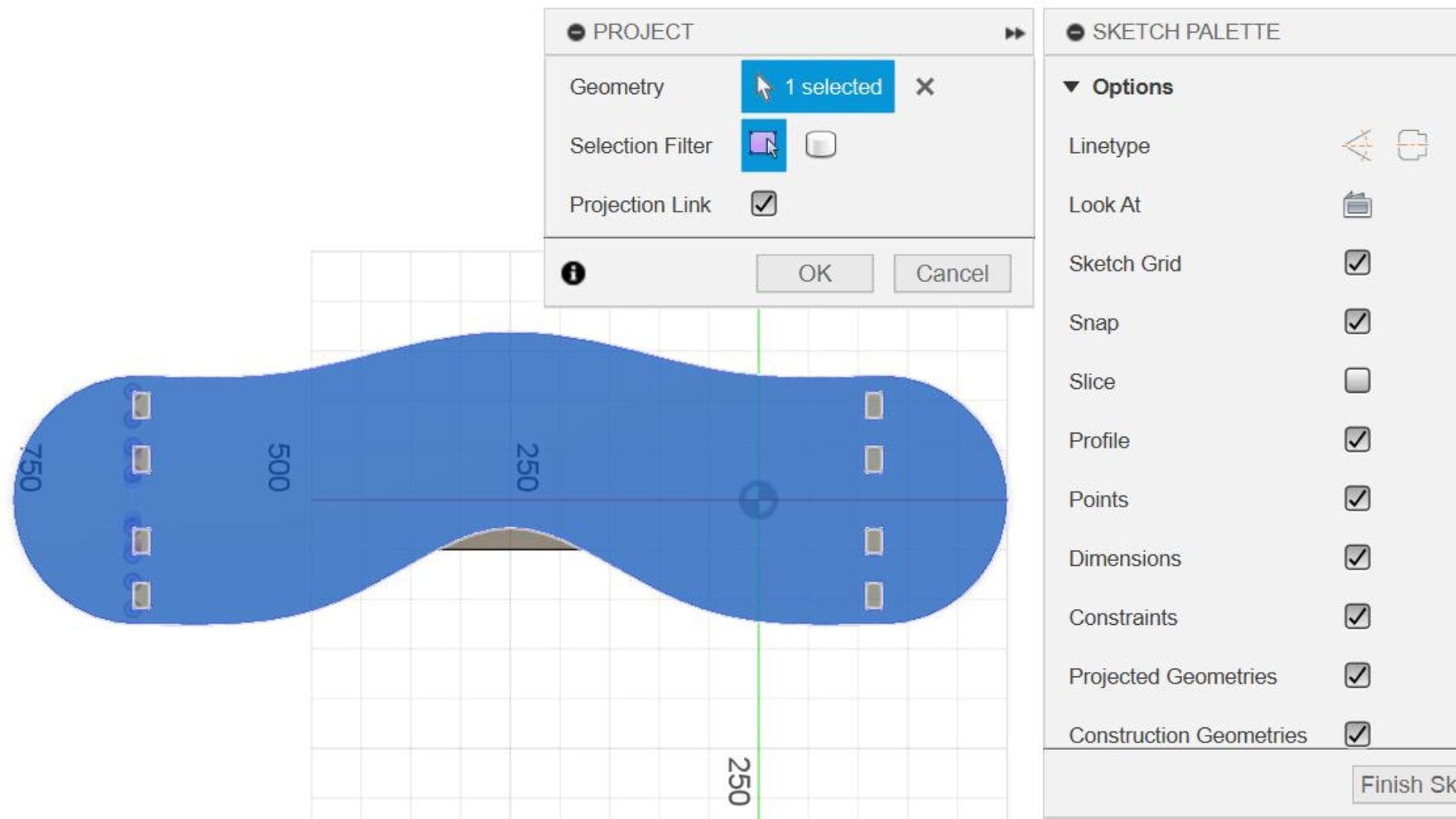This screenshot has width=1456, height=819.
Task: Uncheck the Projected Geometries checkbox
Action: (x=1357, y=676)
